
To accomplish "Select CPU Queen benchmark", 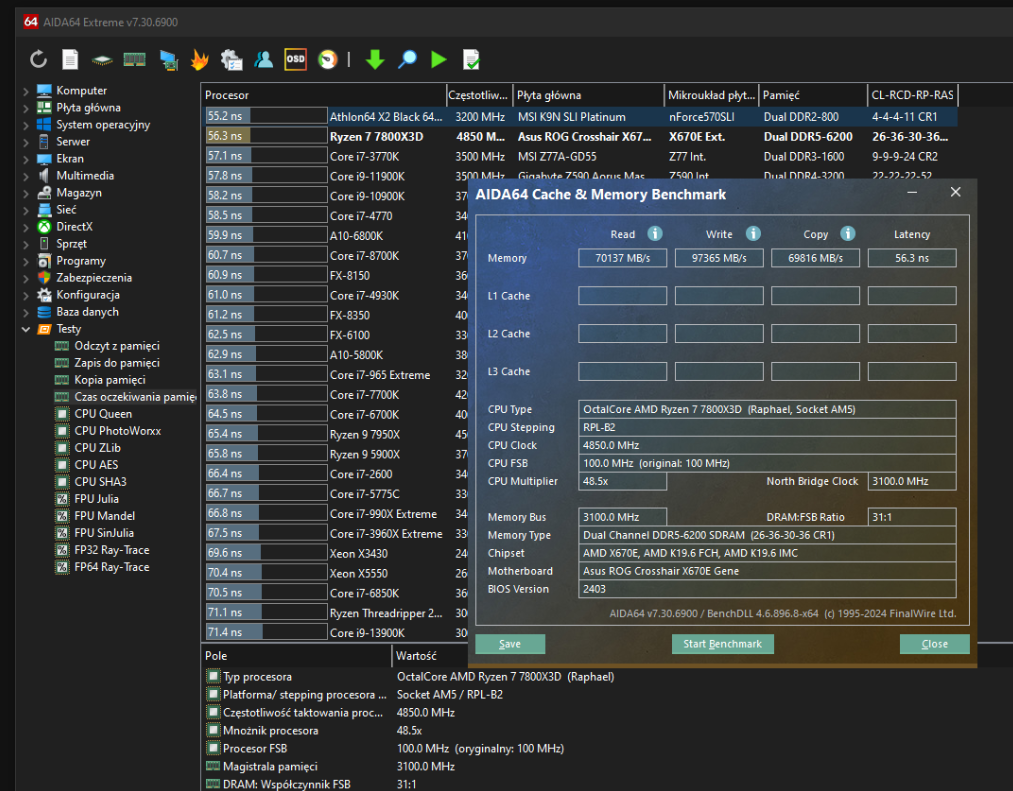I will [x=103, y=414].
